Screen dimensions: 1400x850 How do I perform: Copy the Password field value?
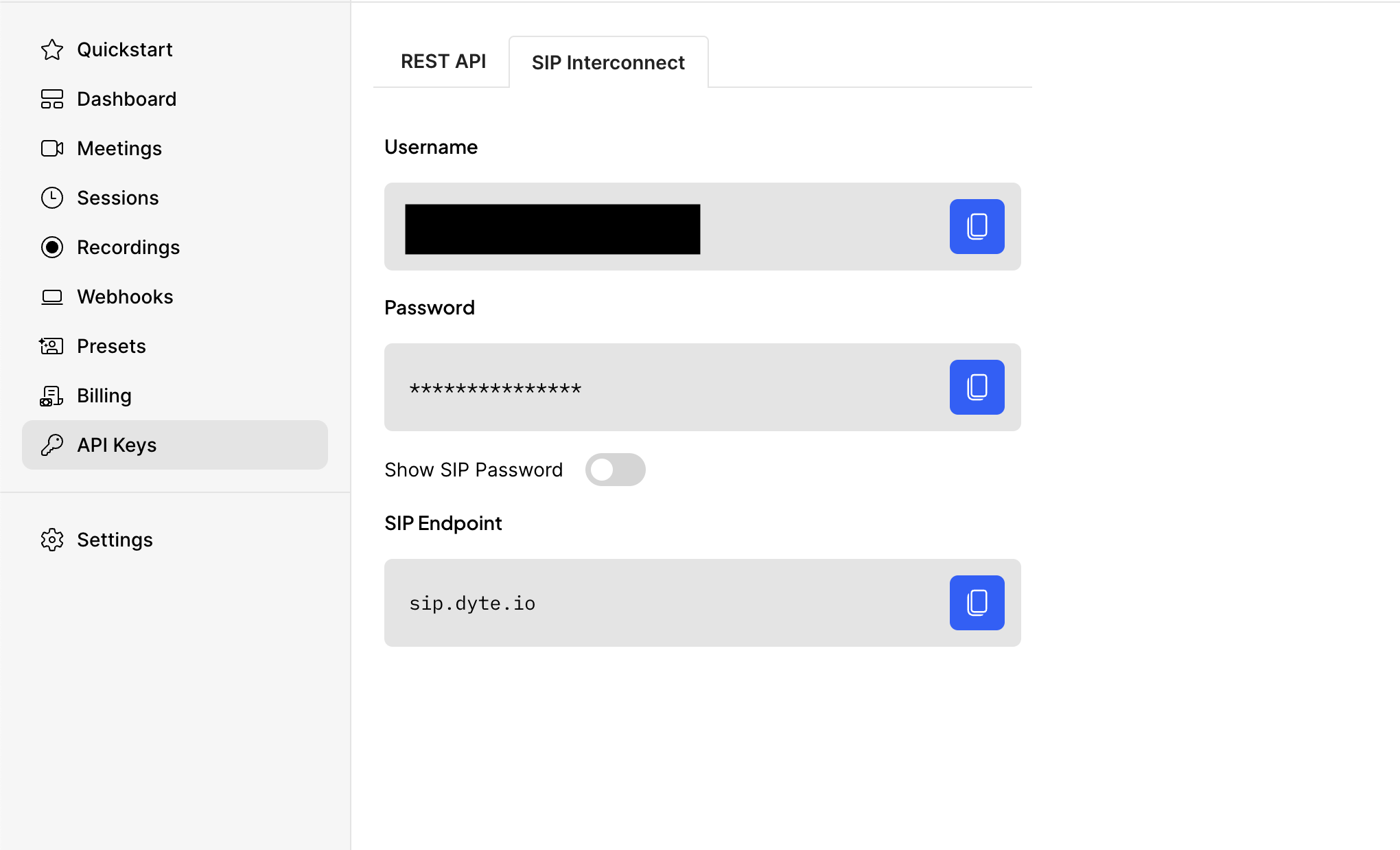[x=977, y=386]
